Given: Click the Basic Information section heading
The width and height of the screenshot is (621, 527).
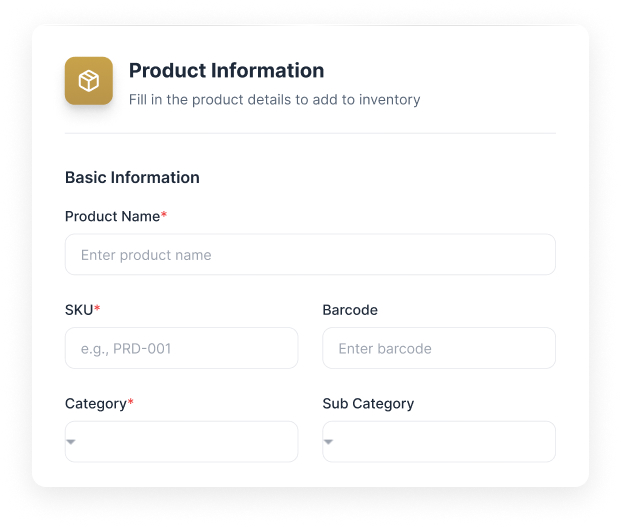Looking at the screenshot, I should 132,177.
